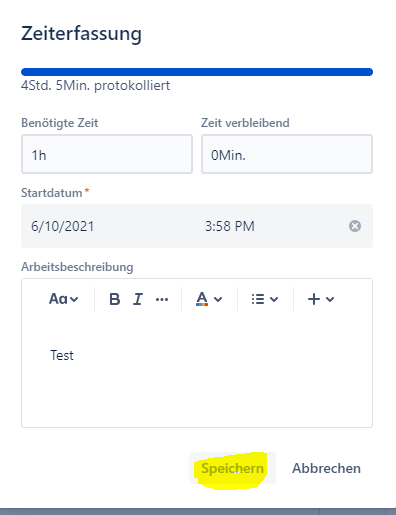Viewport: 396px width, 515px height.
Task: Click the plus insert icon
Action: 314,299
